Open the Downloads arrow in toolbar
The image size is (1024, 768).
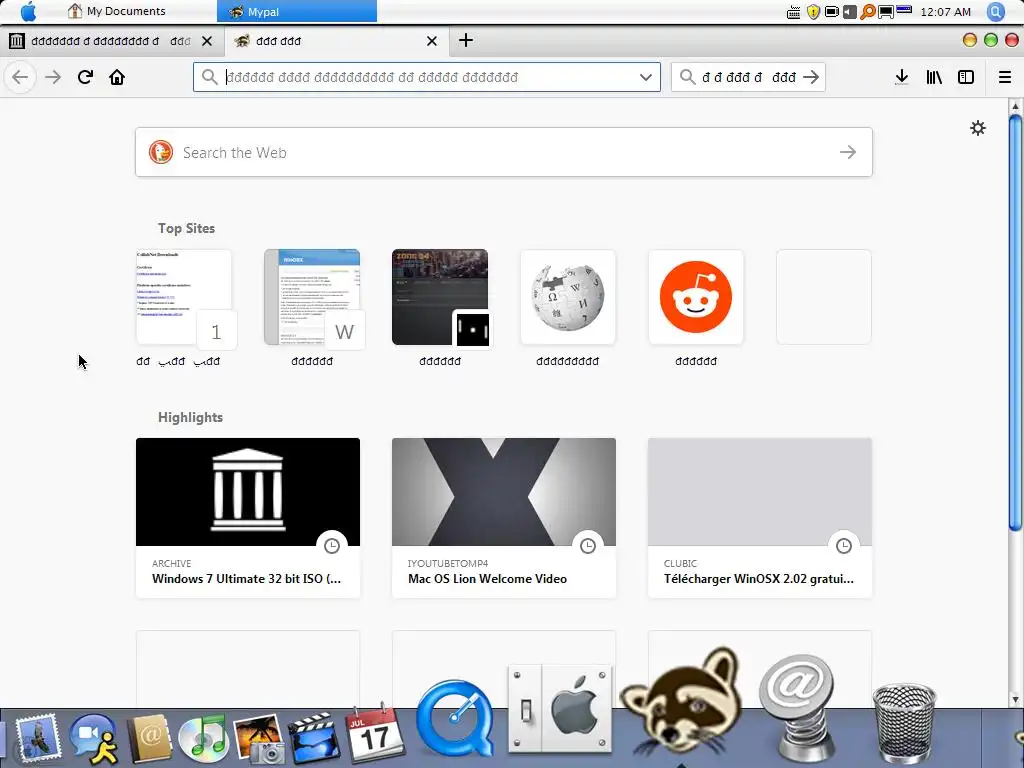pos(901,77)
